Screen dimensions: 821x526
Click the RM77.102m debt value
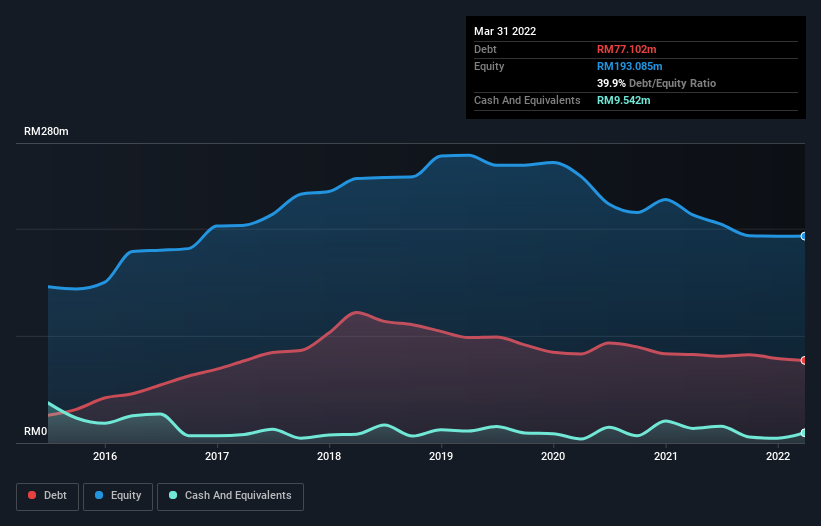(x=626, y=49)
